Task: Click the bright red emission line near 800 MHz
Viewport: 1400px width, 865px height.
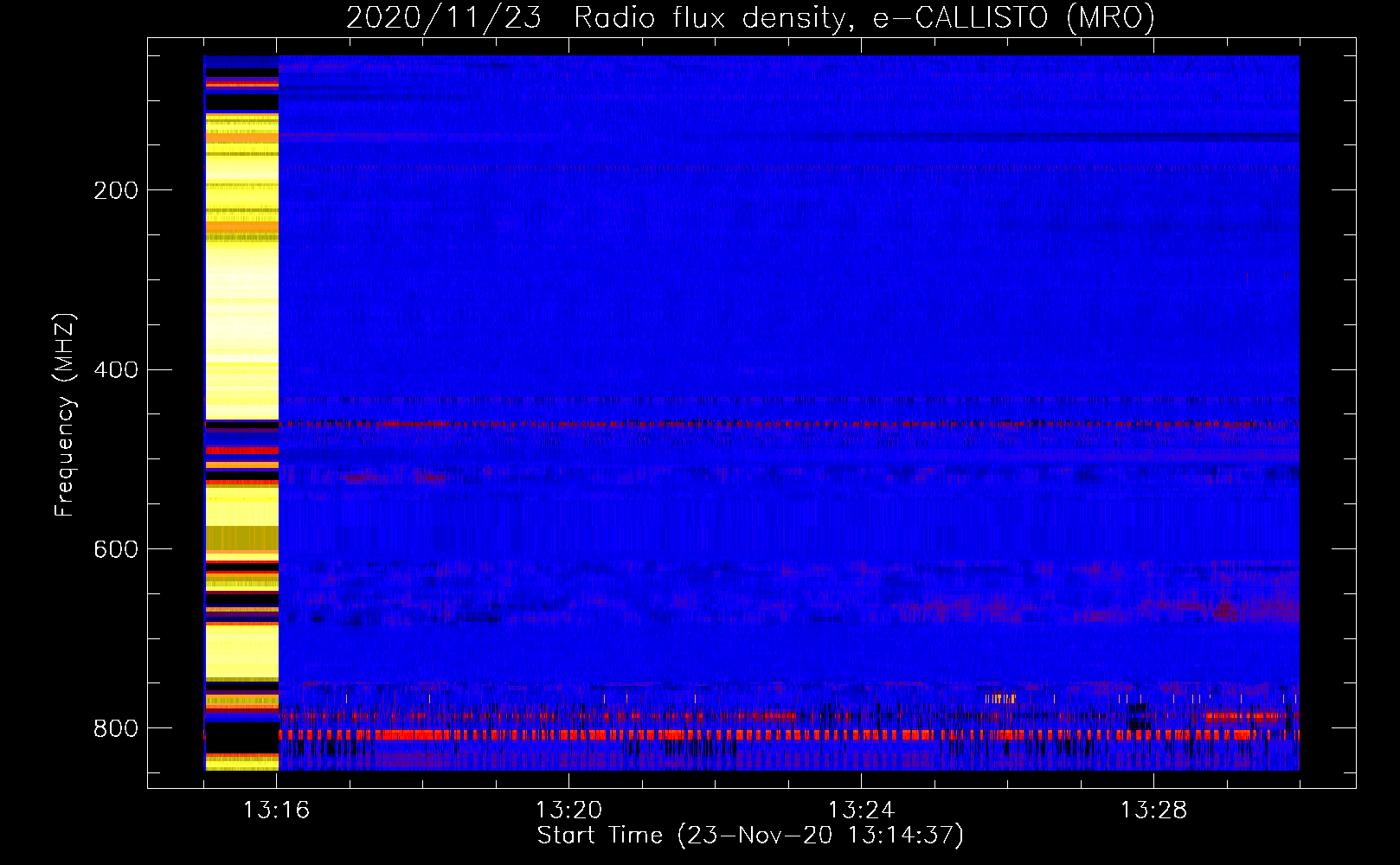Action: click(x=788, y=734)
